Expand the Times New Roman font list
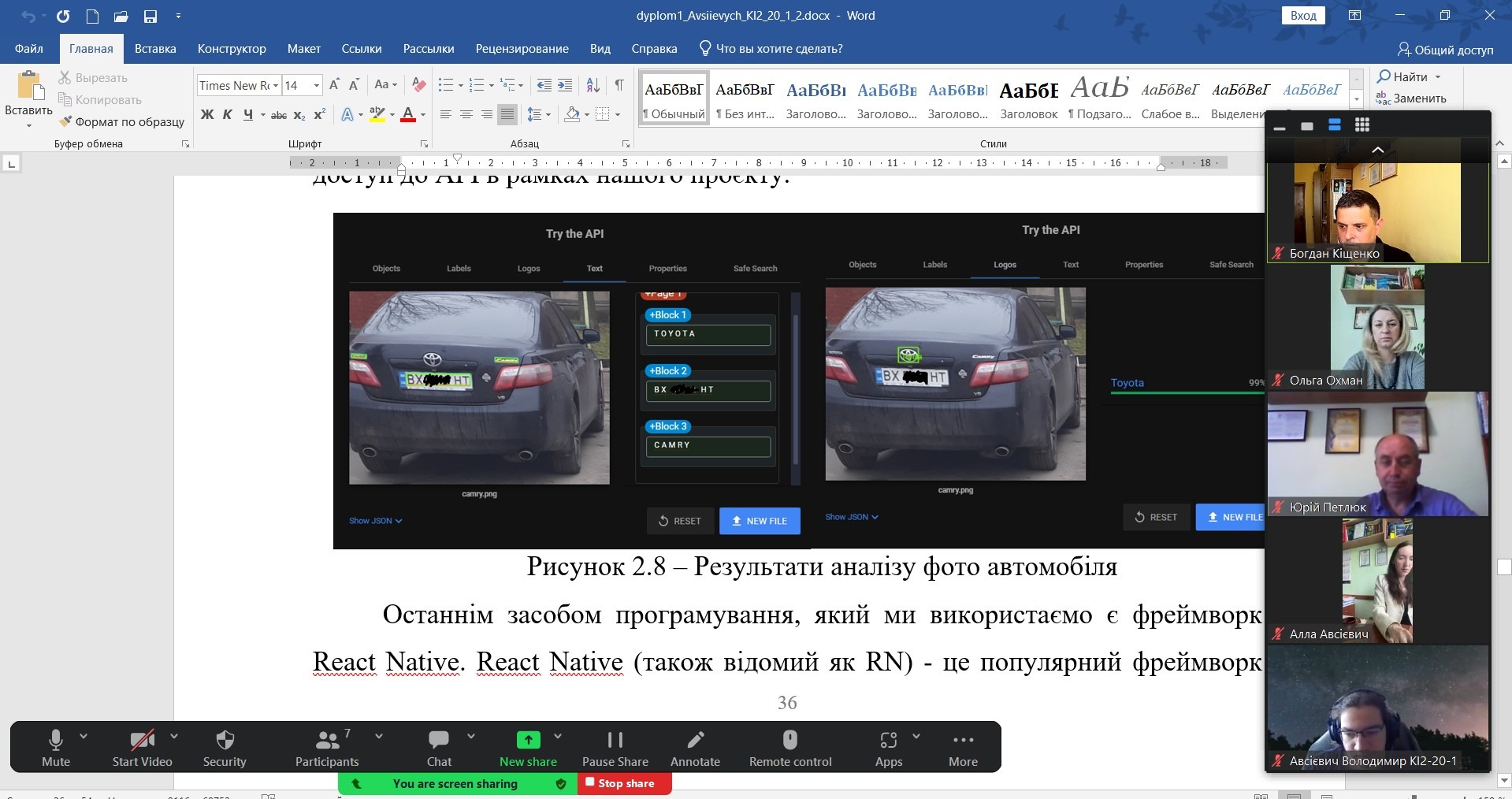Viewport: 1512px width, 799px height. coord(276,85)
